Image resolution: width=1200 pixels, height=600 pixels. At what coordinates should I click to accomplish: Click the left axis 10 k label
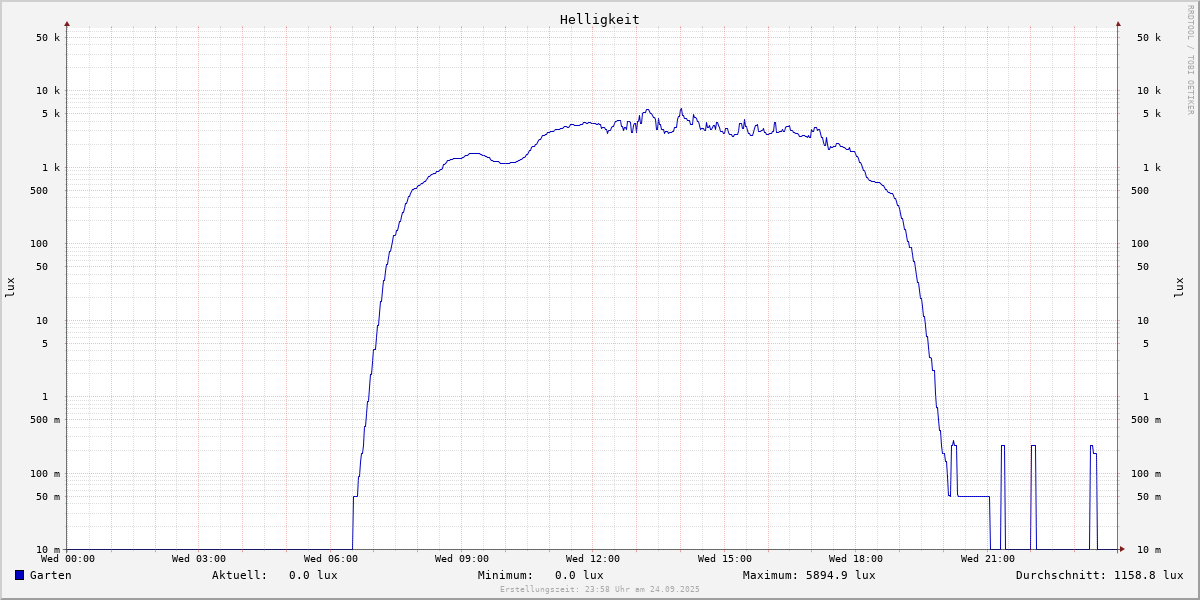[48, 91]
